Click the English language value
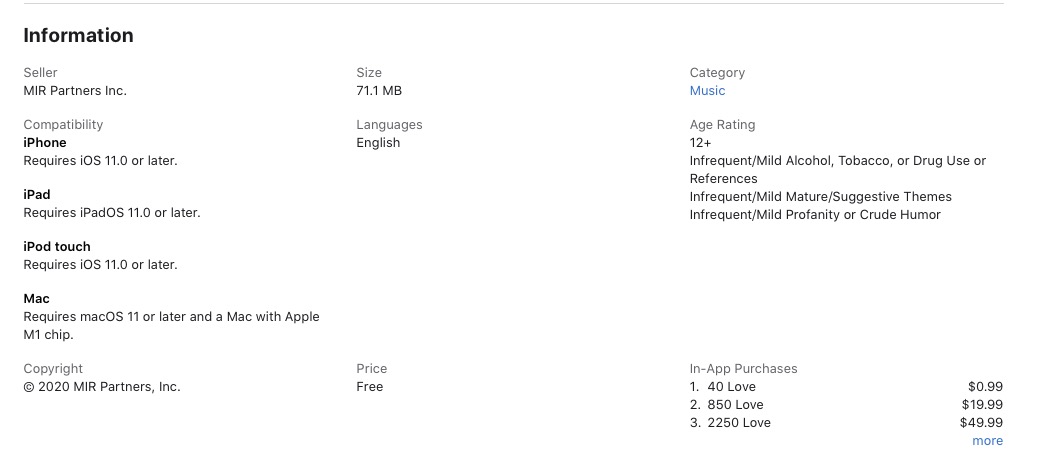This screenshot has width=1049, height=454. pyautogui.click(x=378, y=143)
